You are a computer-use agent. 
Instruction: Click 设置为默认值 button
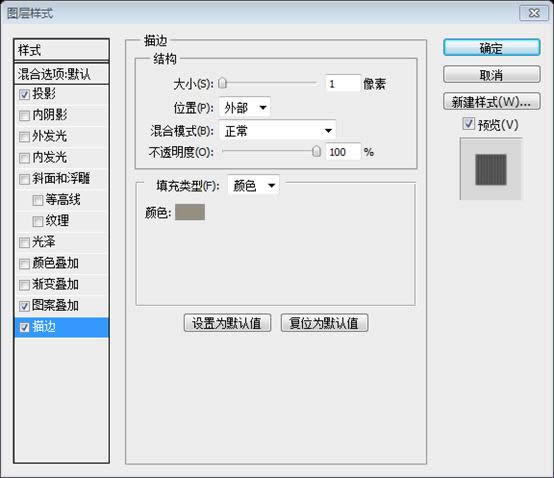pos(227,323)
